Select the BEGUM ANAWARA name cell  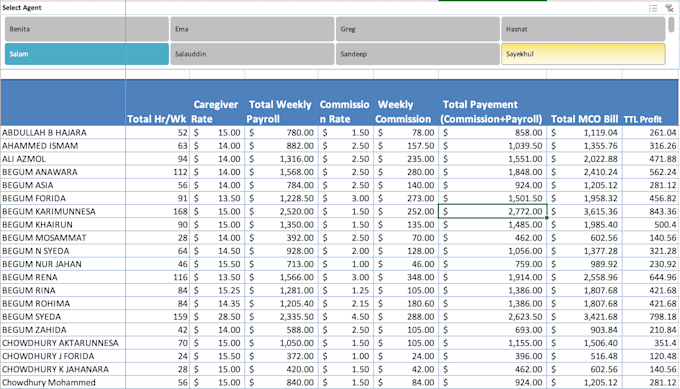click(63, 172)
